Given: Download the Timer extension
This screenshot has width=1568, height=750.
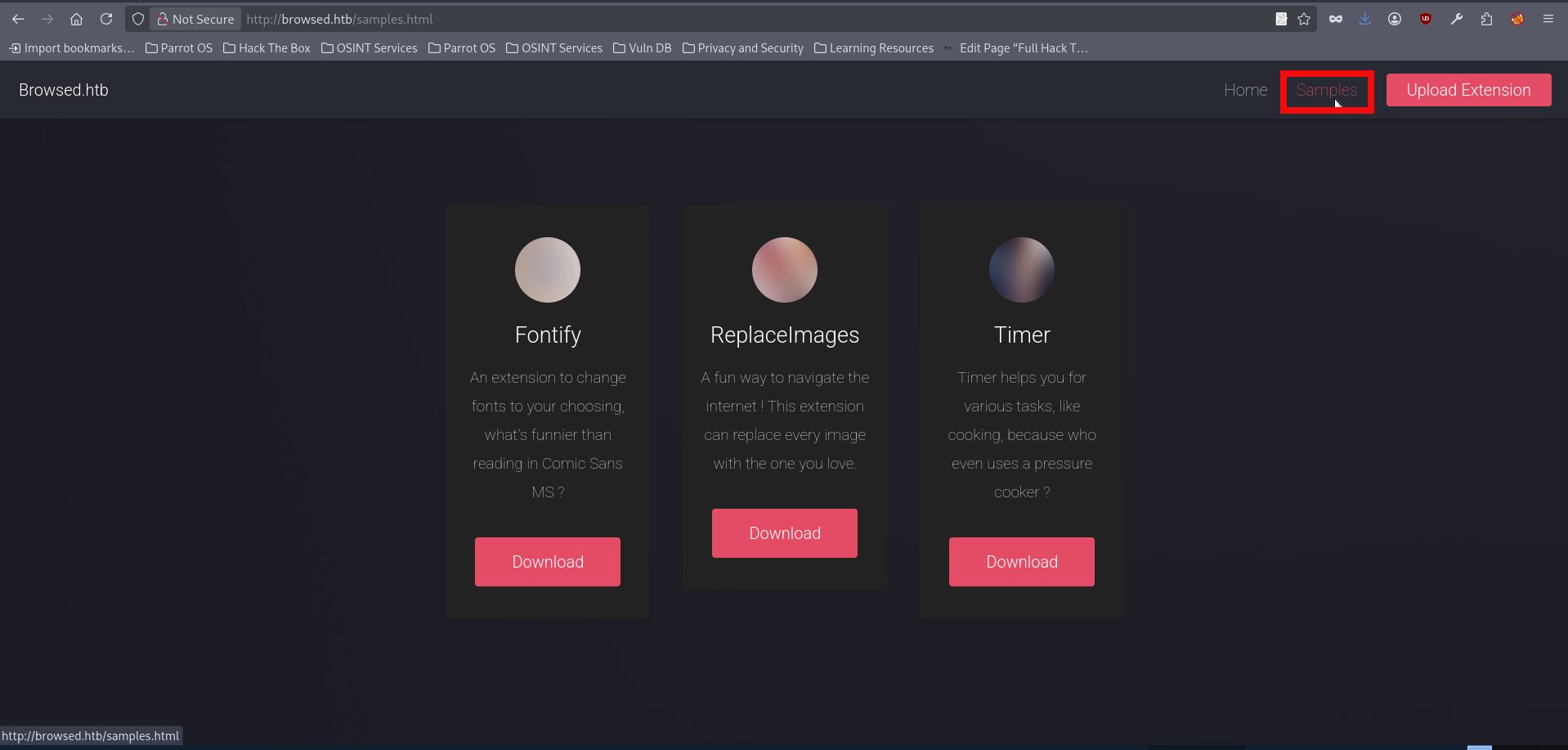Looking at the screenshot, I should pyautogui.click(x=1021, y=562).
